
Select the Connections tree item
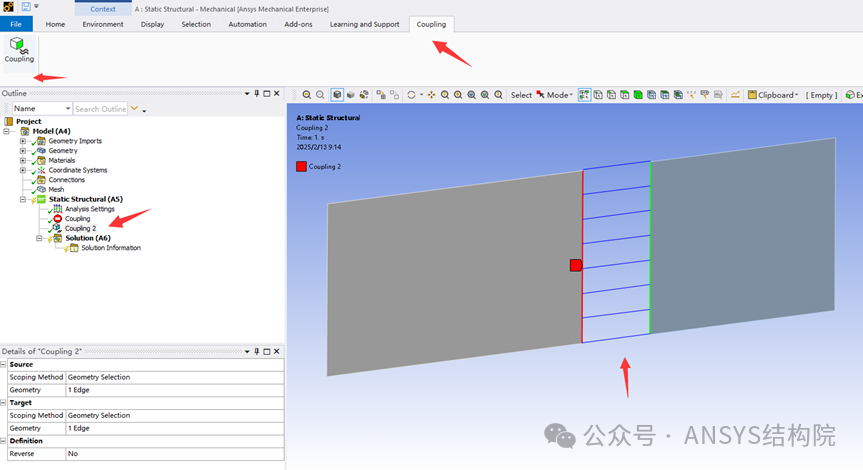pyautogui.click(x=66, y=180)
